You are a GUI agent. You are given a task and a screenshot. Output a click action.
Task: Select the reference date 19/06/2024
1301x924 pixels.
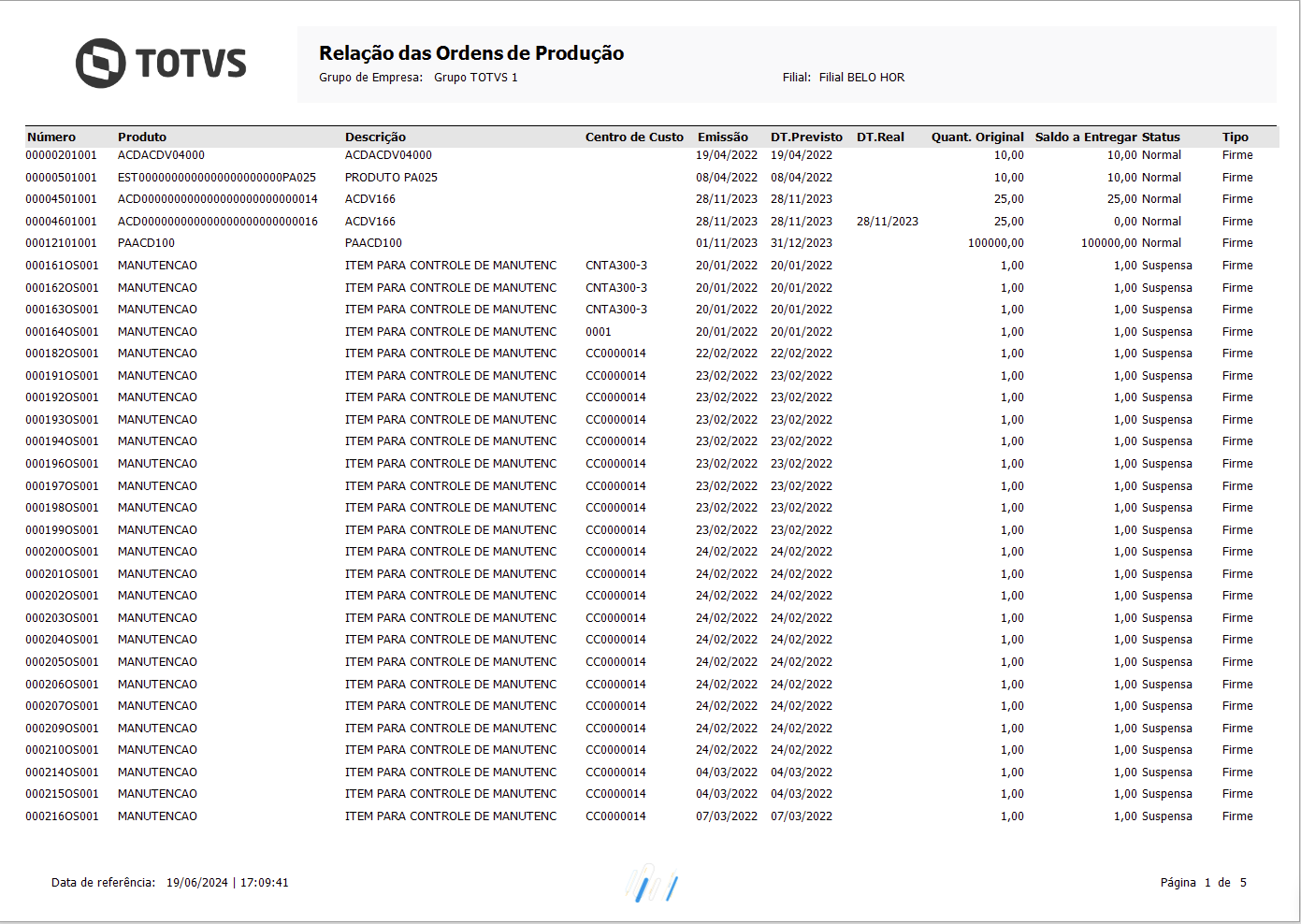(x=197, y=883)
